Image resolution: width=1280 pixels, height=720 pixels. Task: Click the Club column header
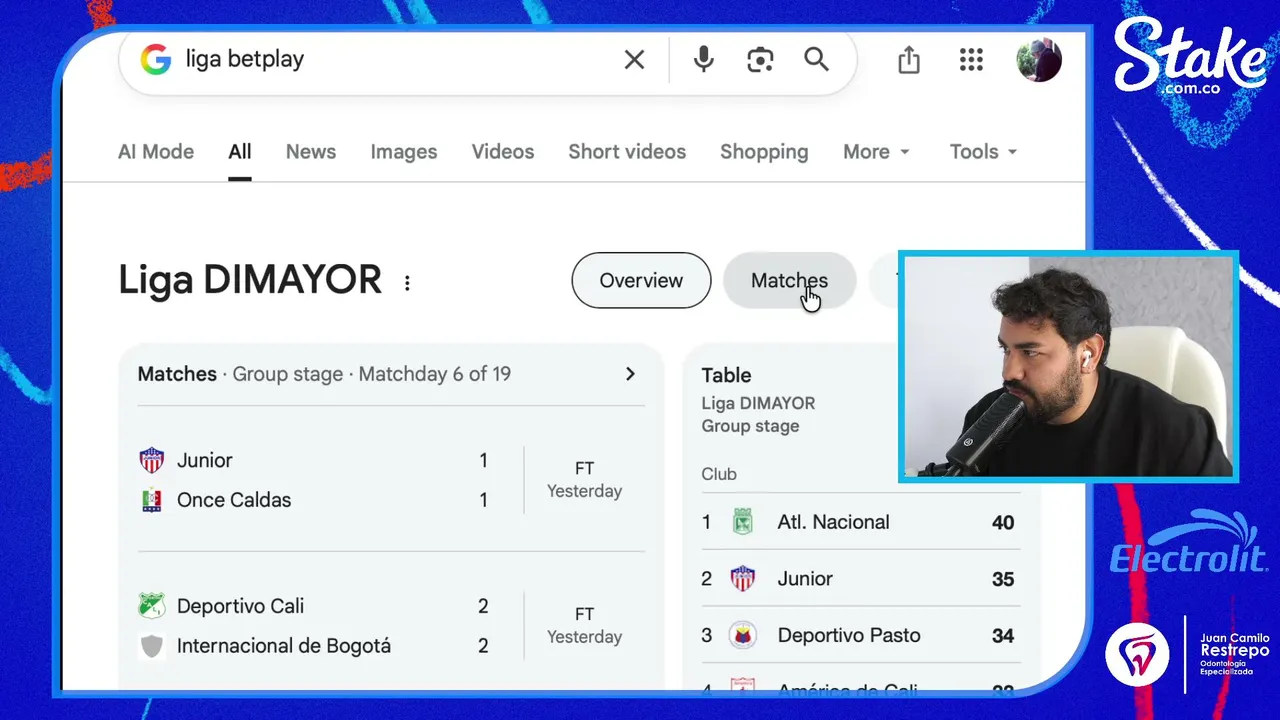tap(719, 474)
